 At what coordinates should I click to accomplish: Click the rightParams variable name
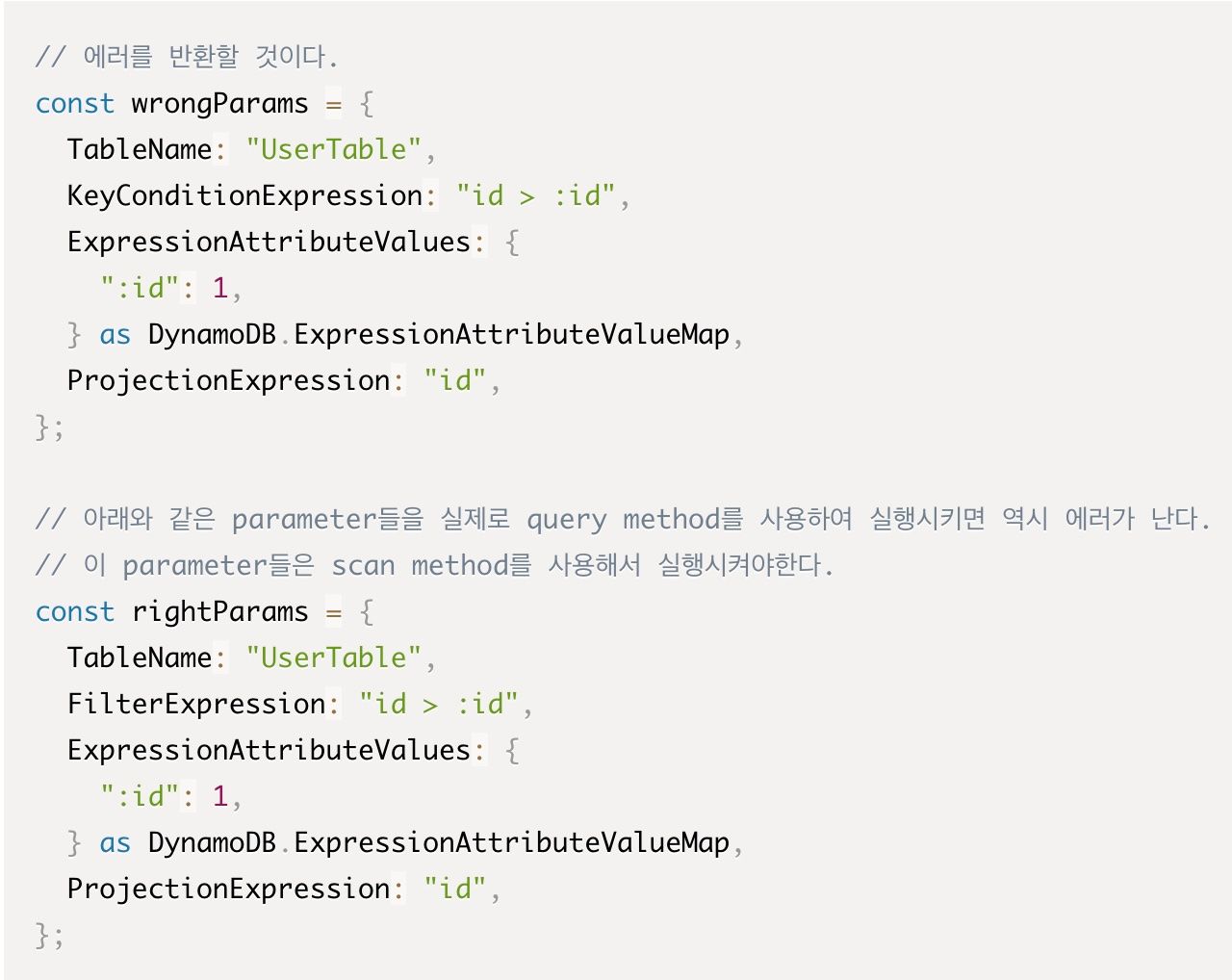click(x=219, y=611)
